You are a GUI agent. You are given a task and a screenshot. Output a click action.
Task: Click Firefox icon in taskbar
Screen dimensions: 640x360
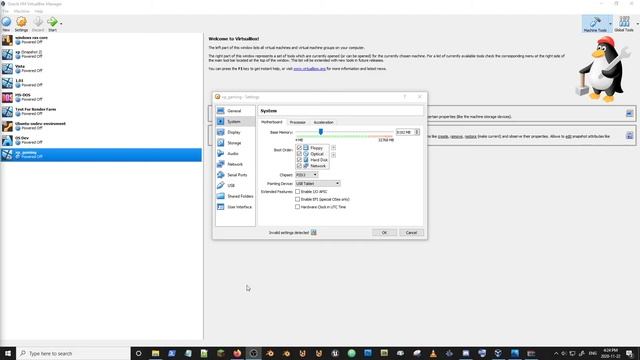tap(237, 353)
